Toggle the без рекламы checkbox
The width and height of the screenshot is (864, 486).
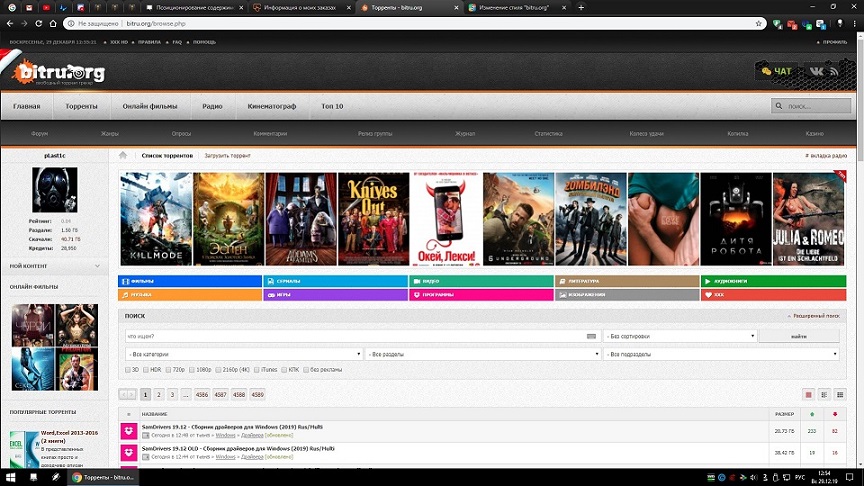pyautogui.click(x=306, y=370)
